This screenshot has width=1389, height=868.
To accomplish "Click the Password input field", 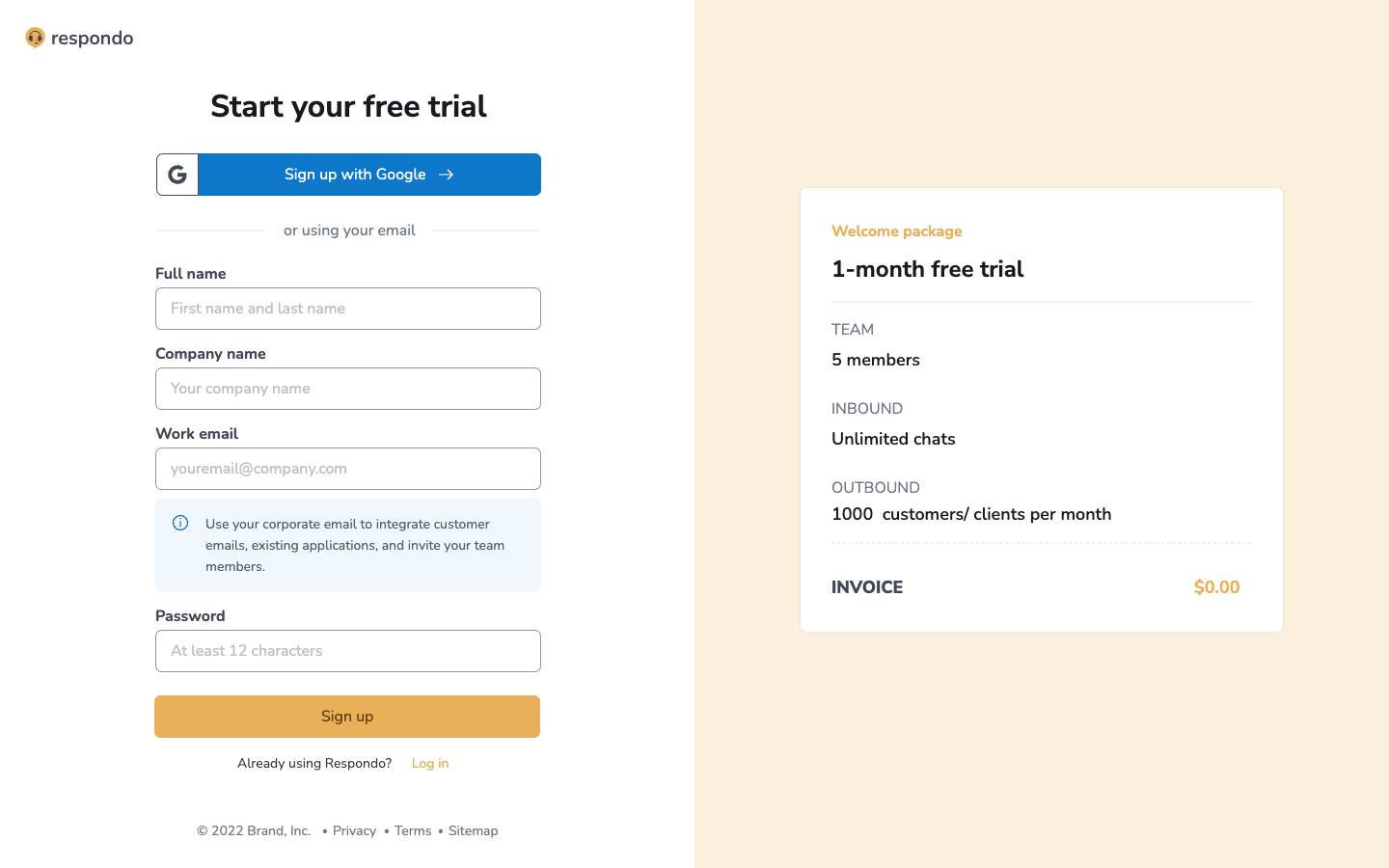I will (347, 651).
